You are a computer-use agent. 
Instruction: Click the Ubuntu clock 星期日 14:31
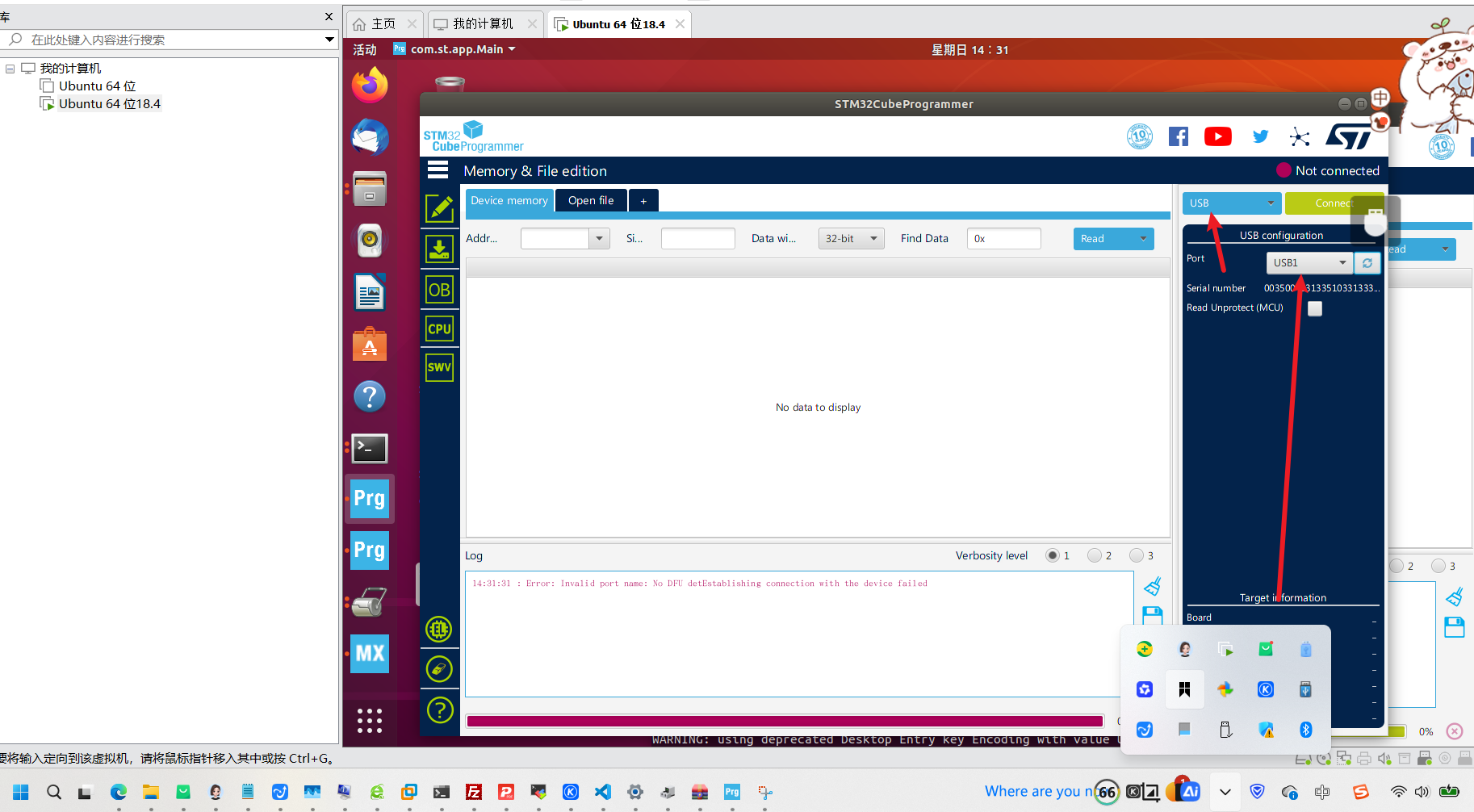pos(969,49)
